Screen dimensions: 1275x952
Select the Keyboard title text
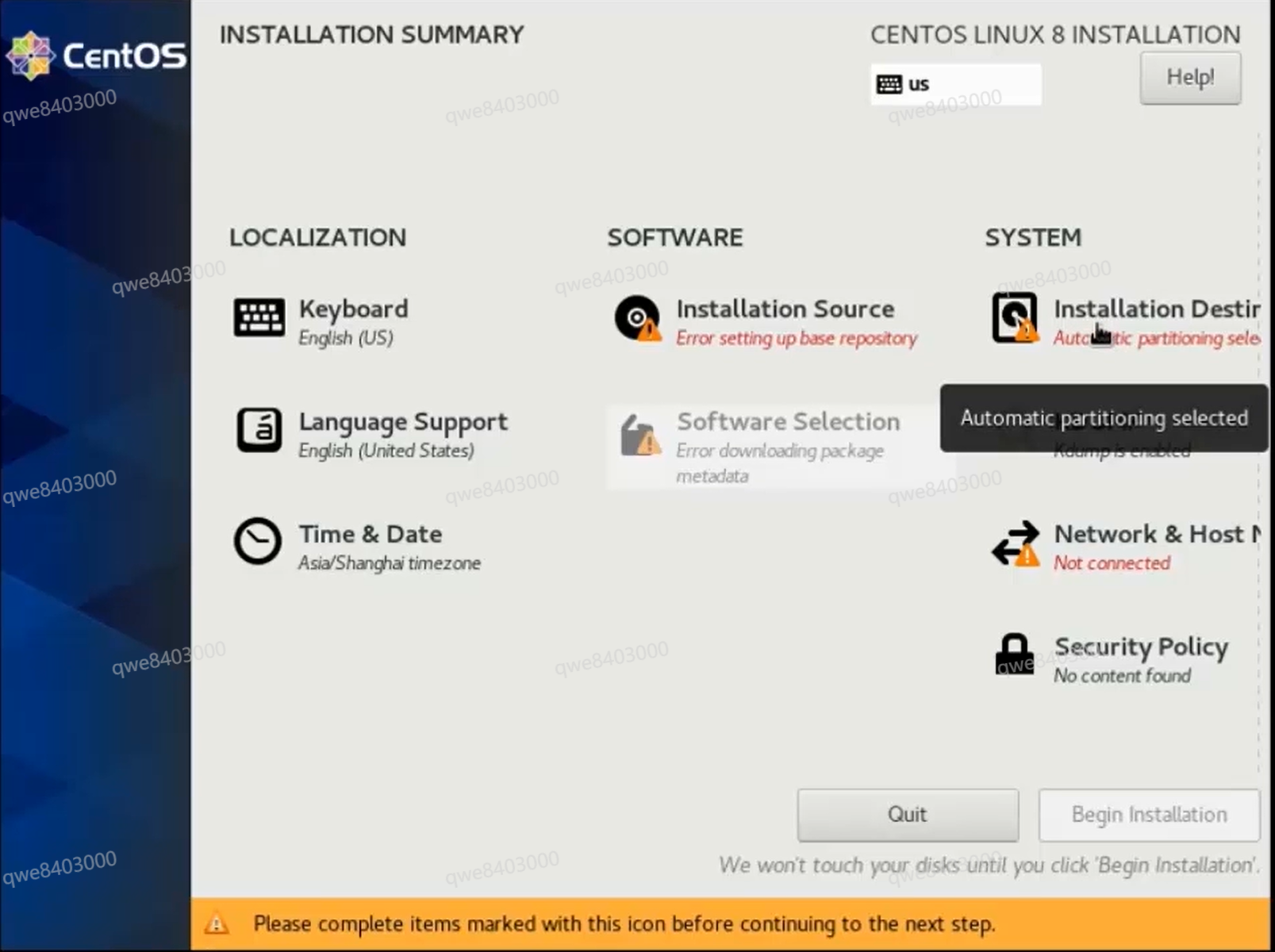tap(354, 309)
